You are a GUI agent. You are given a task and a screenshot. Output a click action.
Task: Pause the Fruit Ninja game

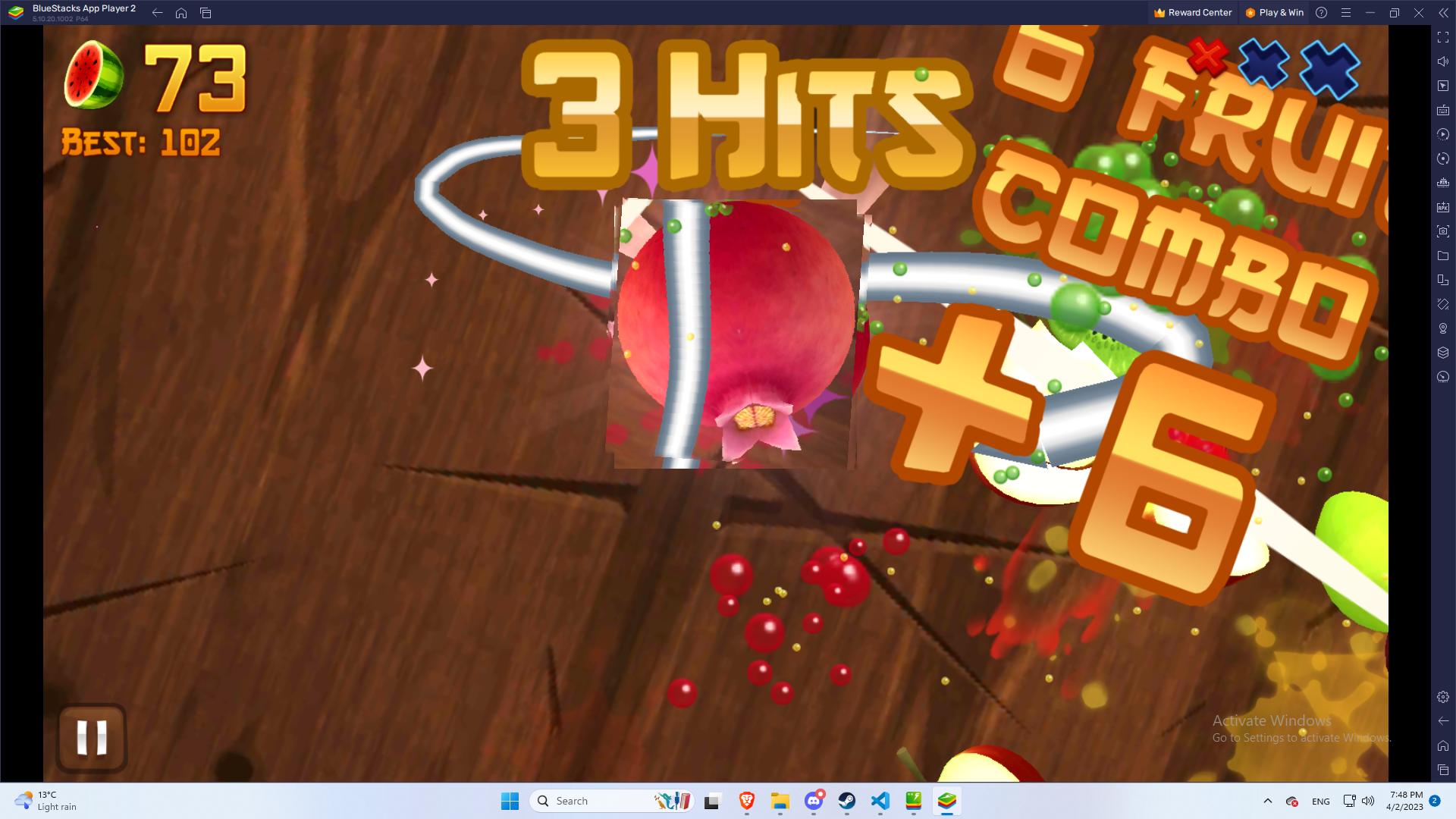click(92, 738)
